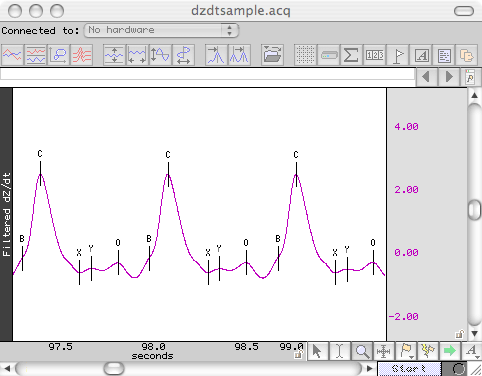The height and width of the screenshot is (376, 482).
Task: Go to next marker with right arrow
Action: click(449, 77)
